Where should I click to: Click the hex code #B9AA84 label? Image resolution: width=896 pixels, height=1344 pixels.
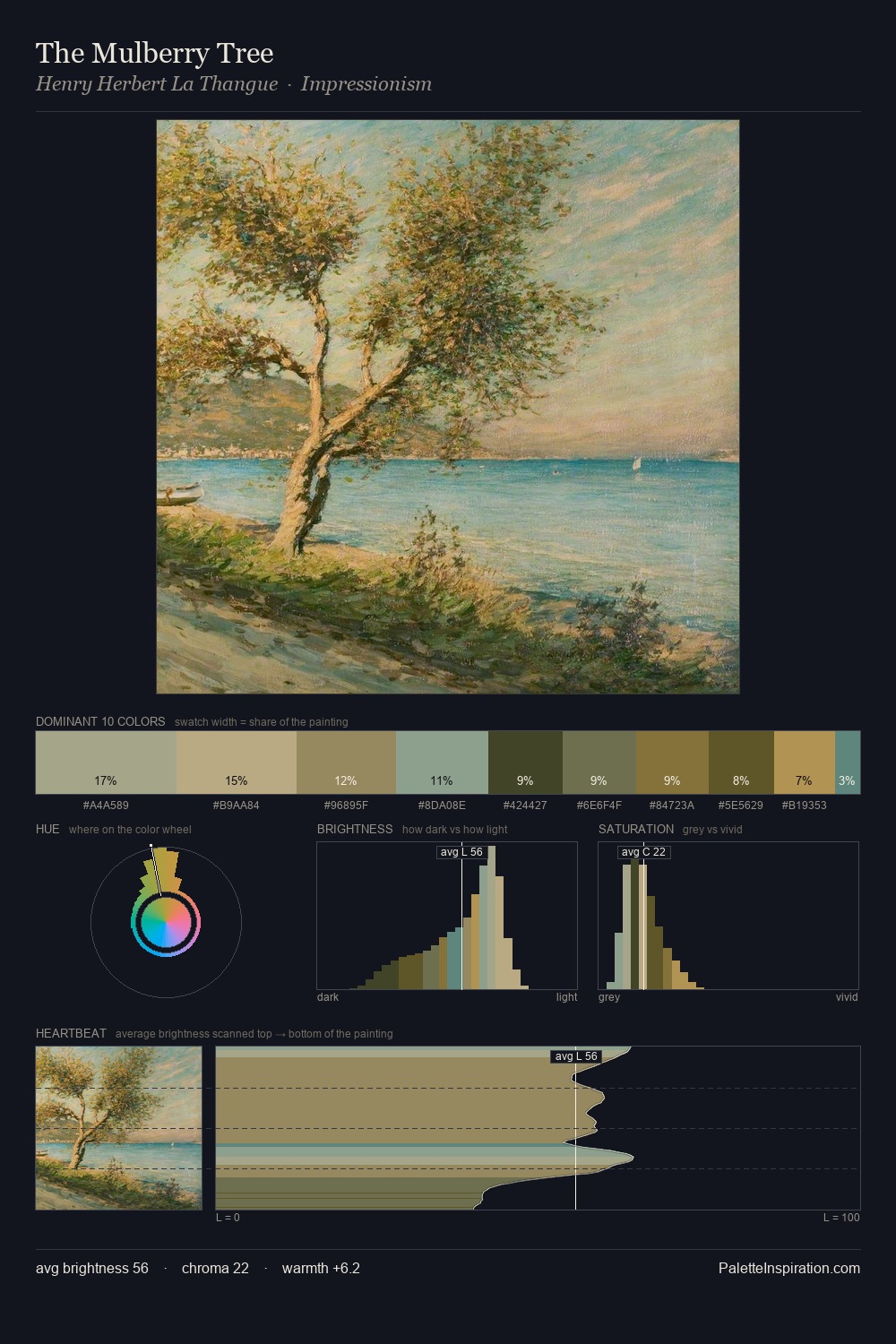coord(237,806)
